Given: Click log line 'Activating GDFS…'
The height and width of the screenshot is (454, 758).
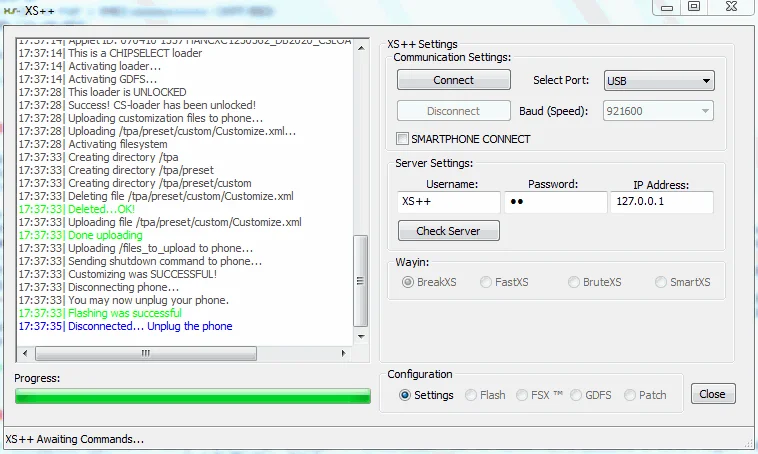Looking at the screenshot, I should click(87, 79).
